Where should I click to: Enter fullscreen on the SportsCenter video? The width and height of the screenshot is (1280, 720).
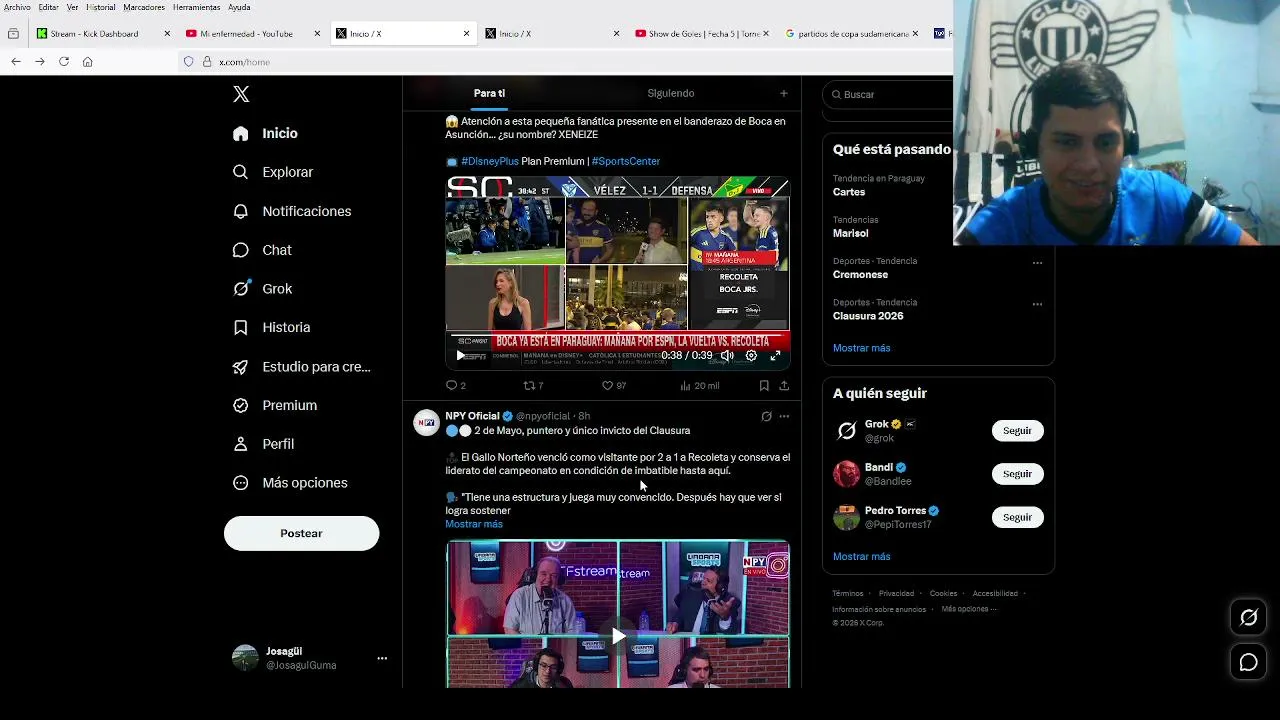coord(775,355)
